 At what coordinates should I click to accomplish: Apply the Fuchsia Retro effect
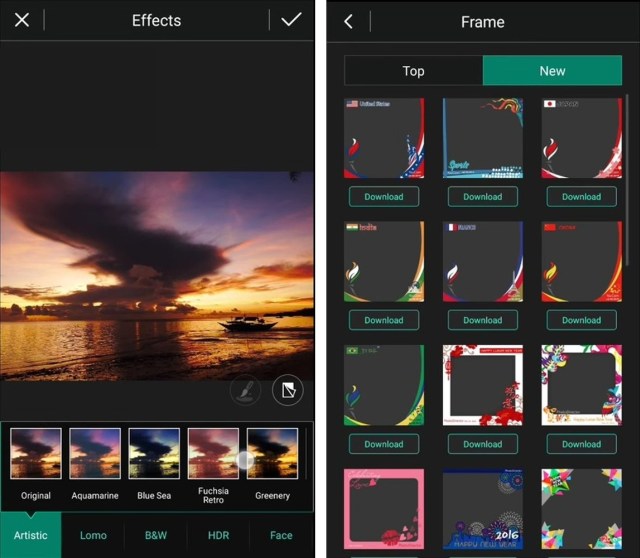213,454
